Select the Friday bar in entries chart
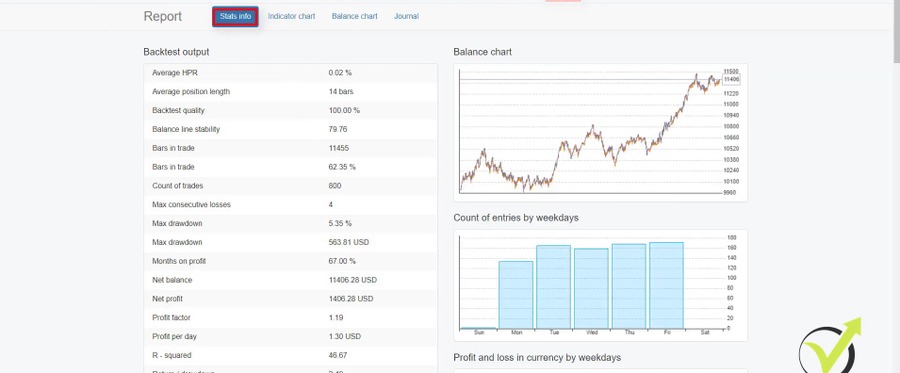The image size is (900, 373). [x=666, y=285]
